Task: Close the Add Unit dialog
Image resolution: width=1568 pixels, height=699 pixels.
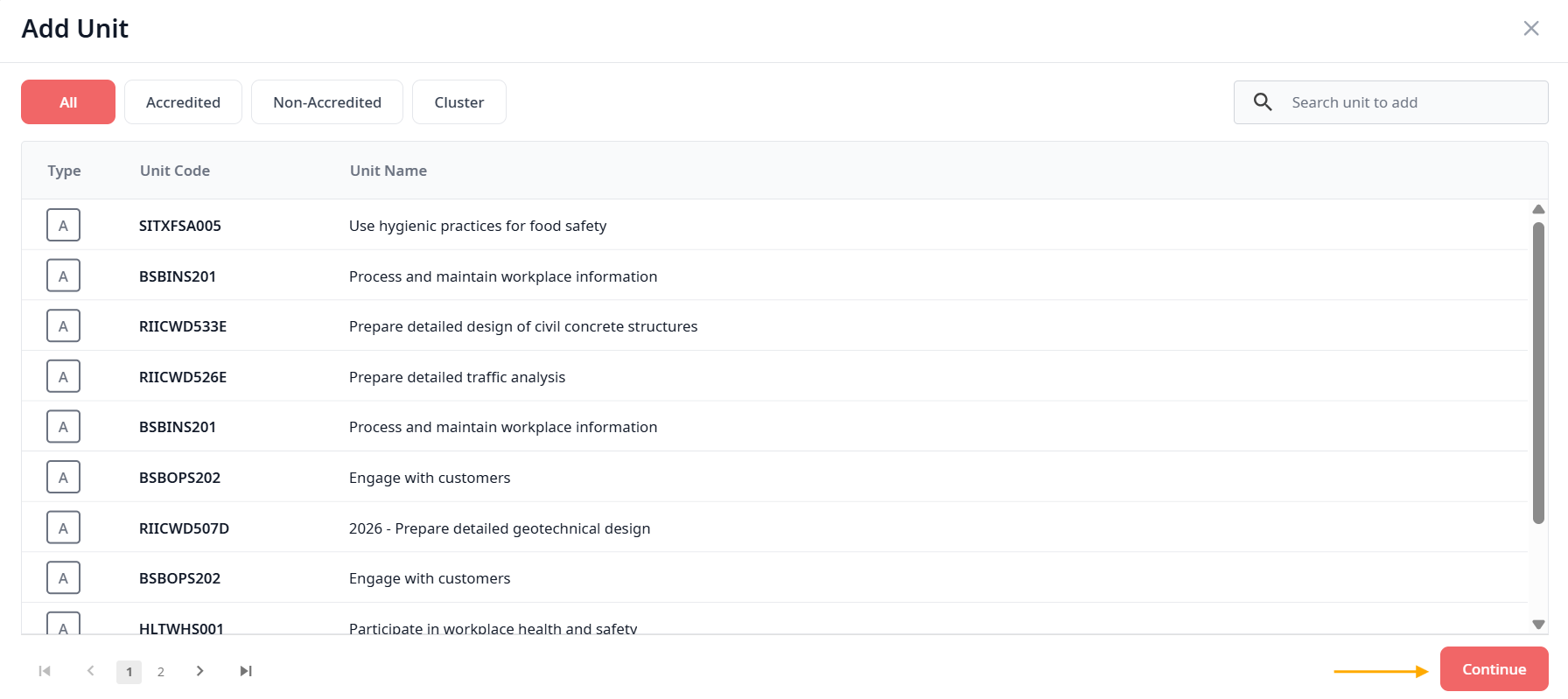Action: point(1530,29)
